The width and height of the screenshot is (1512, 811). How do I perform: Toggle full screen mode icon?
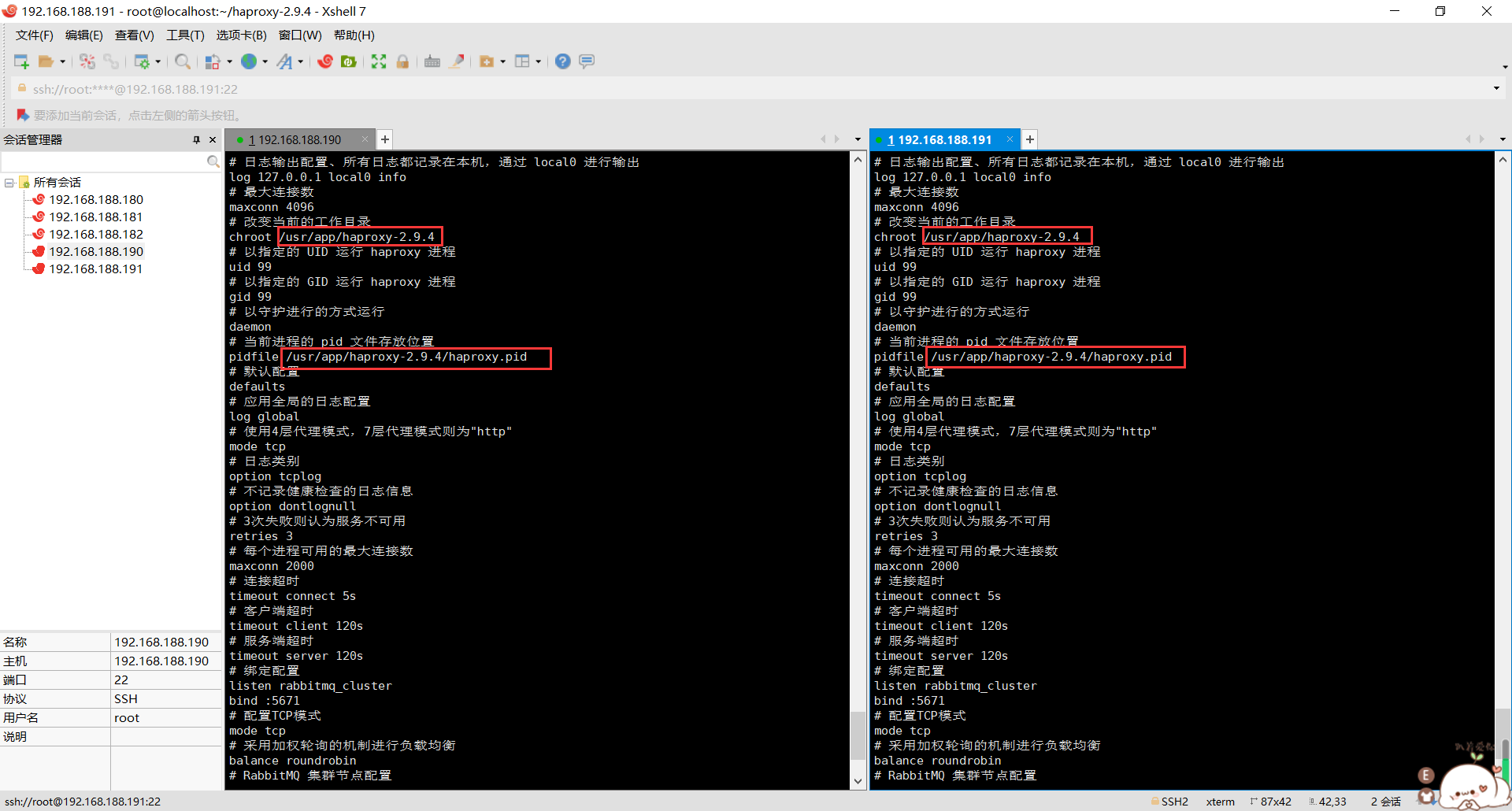point(379,61)
